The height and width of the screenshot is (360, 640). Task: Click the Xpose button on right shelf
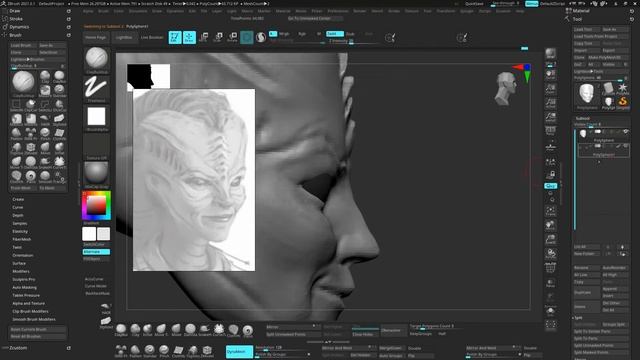(x=551, y=324)
